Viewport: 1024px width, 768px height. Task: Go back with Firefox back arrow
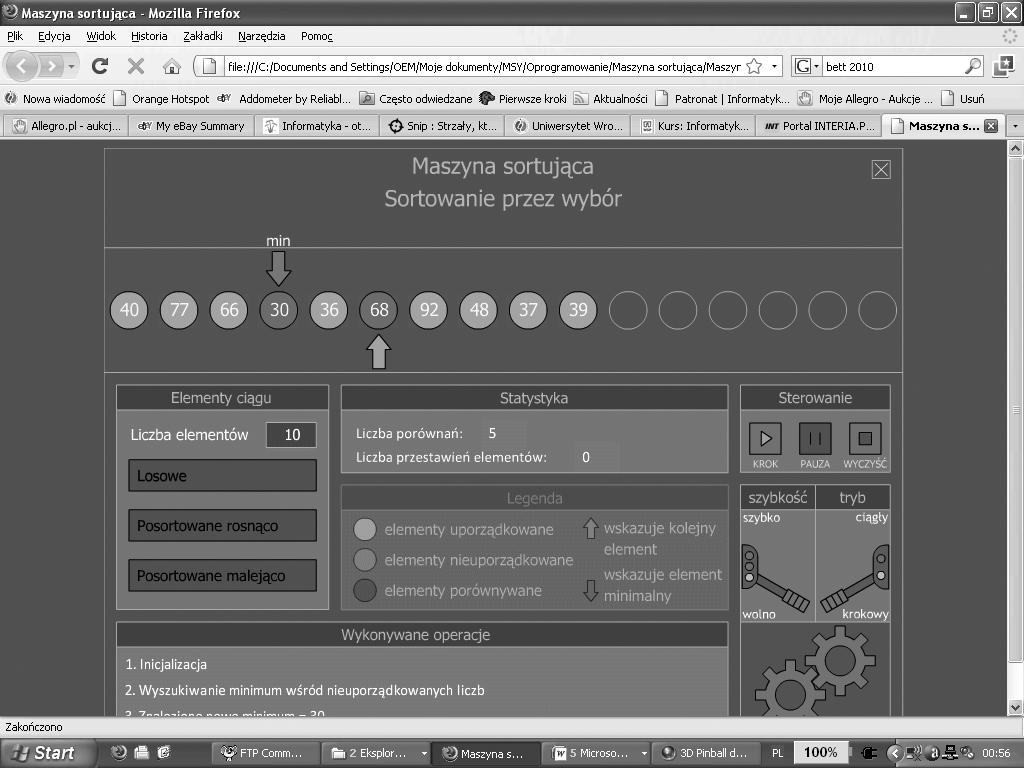tap(22, 66)
